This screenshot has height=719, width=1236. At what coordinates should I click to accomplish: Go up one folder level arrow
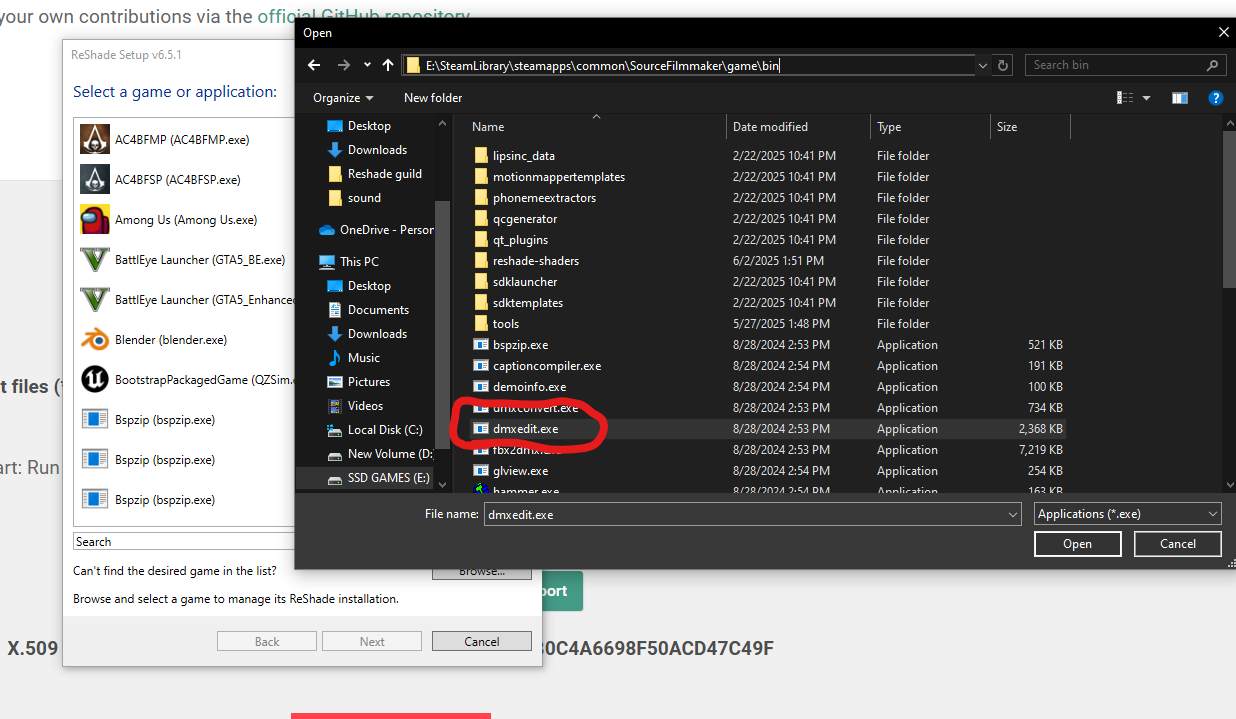388,65
